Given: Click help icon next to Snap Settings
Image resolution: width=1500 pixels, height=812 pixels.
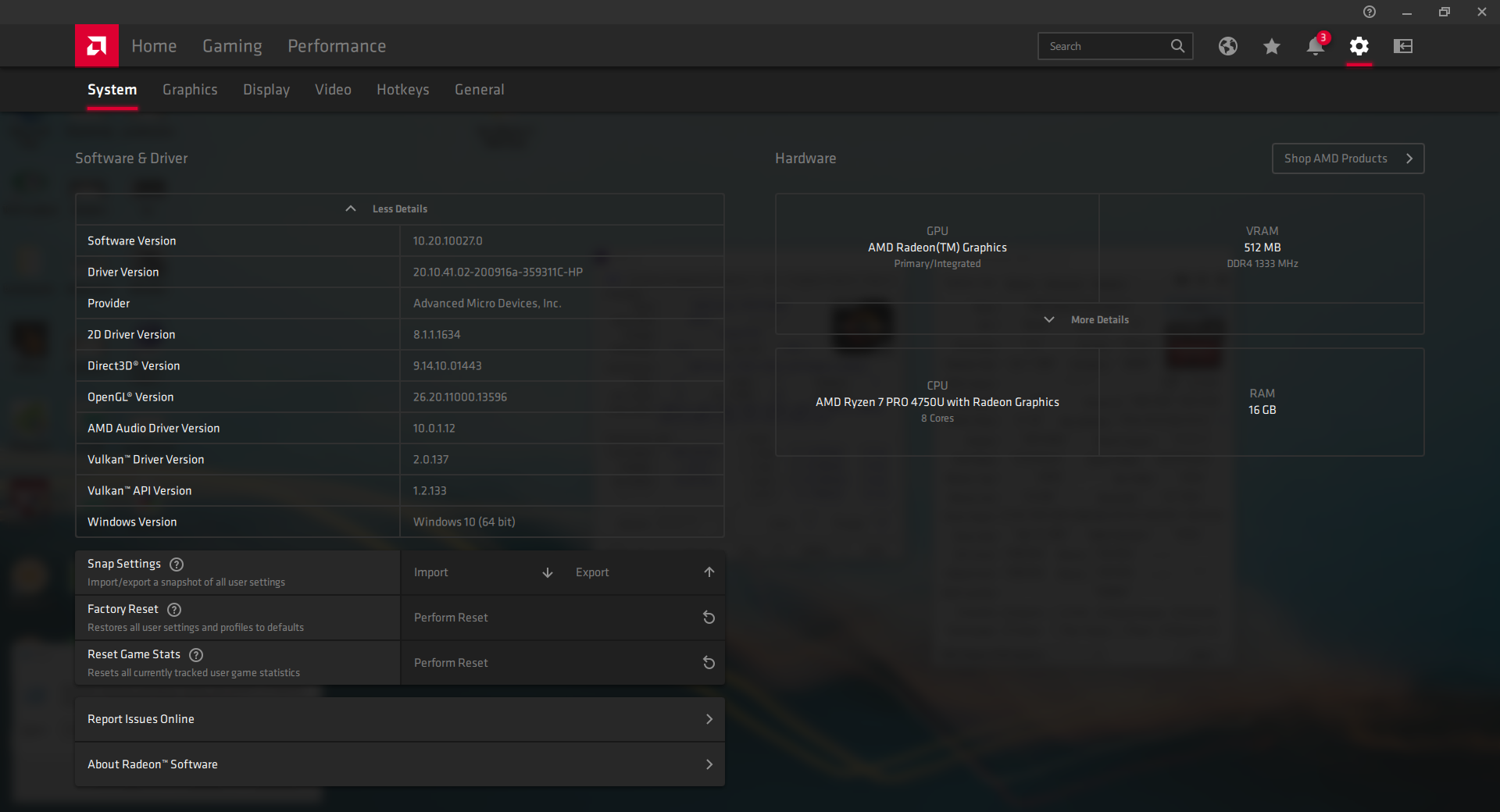Looking at the screenshot, I should point(177,564).
